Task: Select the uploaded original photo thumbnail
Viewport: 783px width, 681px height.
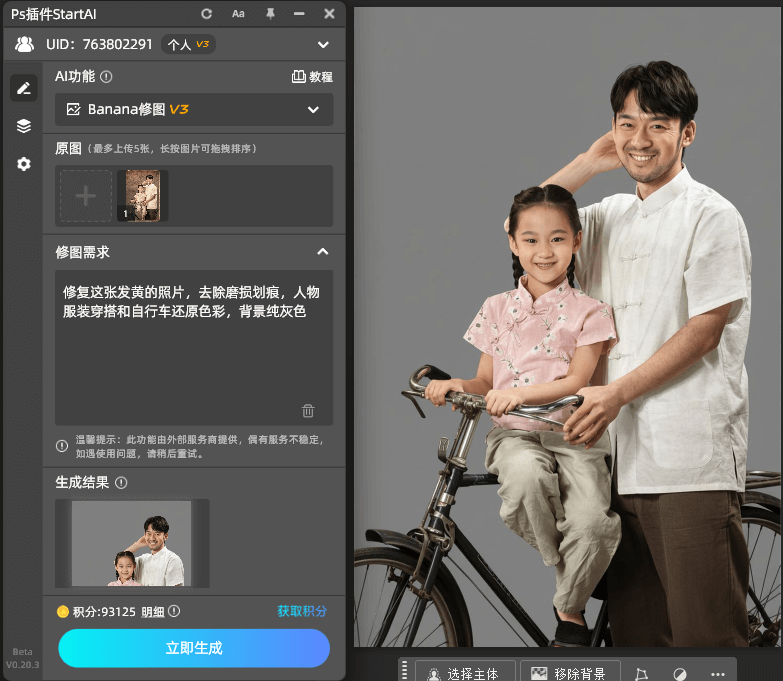Action: [142, 196]
